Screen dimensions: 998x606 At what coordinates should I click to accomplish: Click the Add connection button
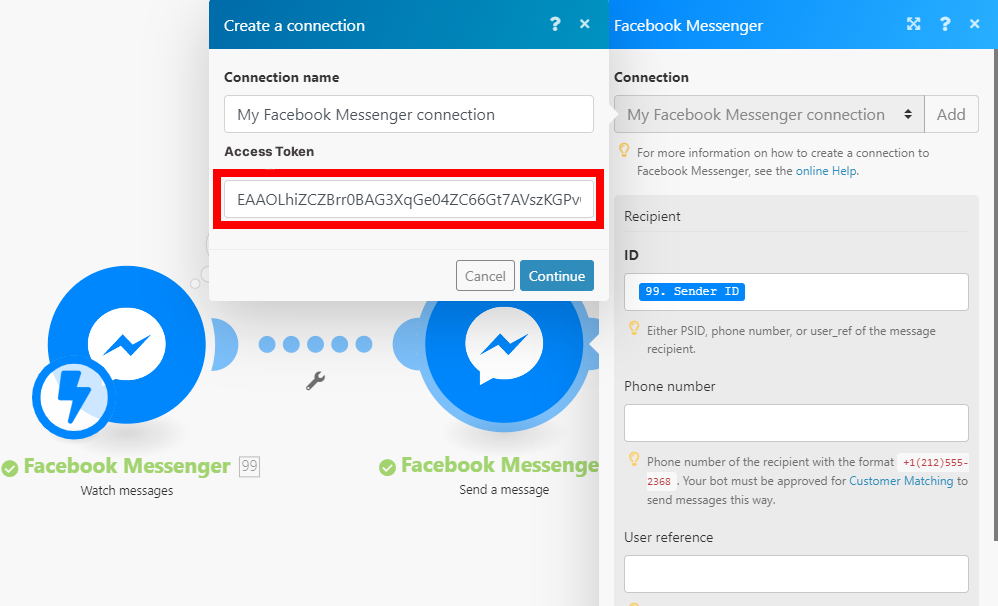(x=950, y=115)
